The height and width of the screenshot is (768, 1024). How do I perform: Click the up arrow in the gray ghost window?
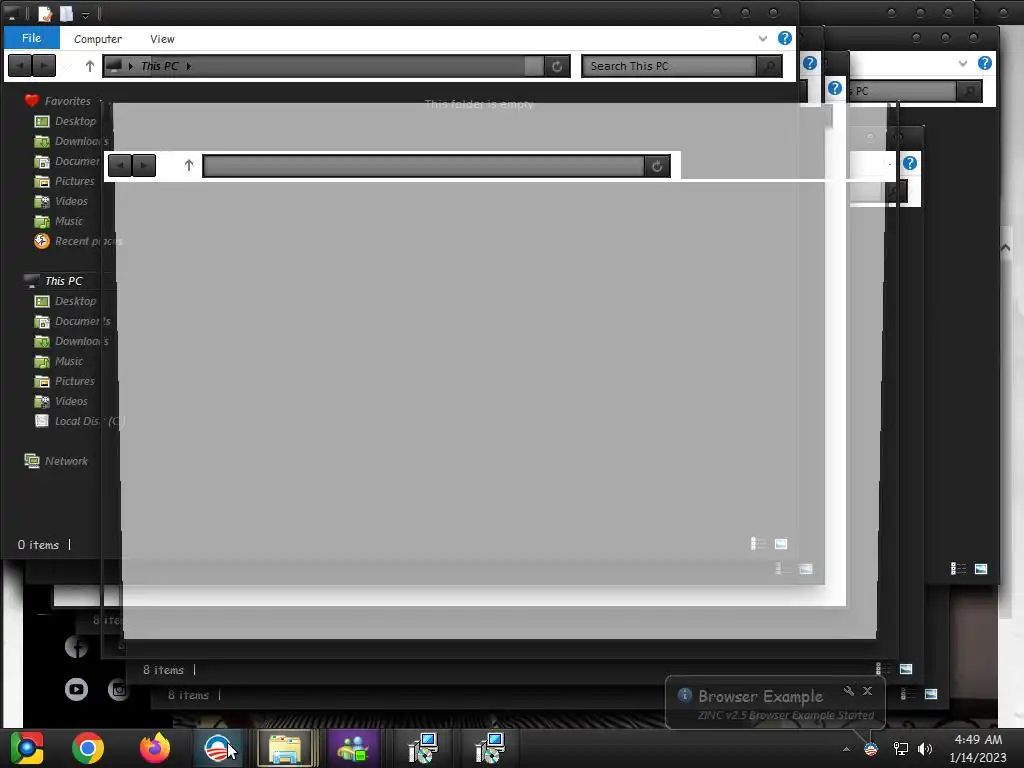pyautogui.click(x=189, y=165)
